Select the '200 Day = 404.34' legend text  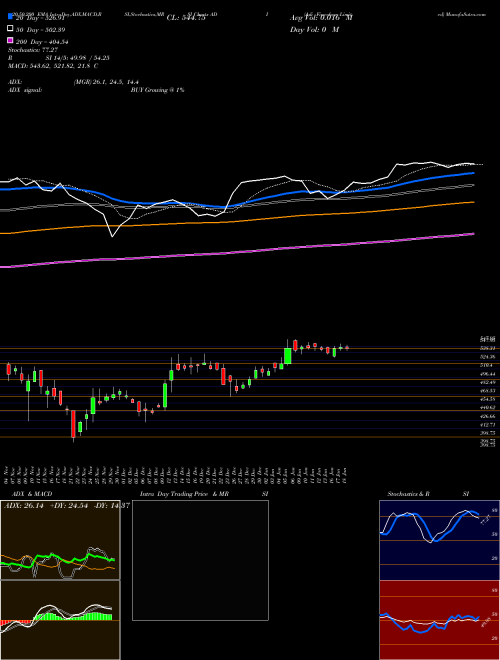pos(43,42)
